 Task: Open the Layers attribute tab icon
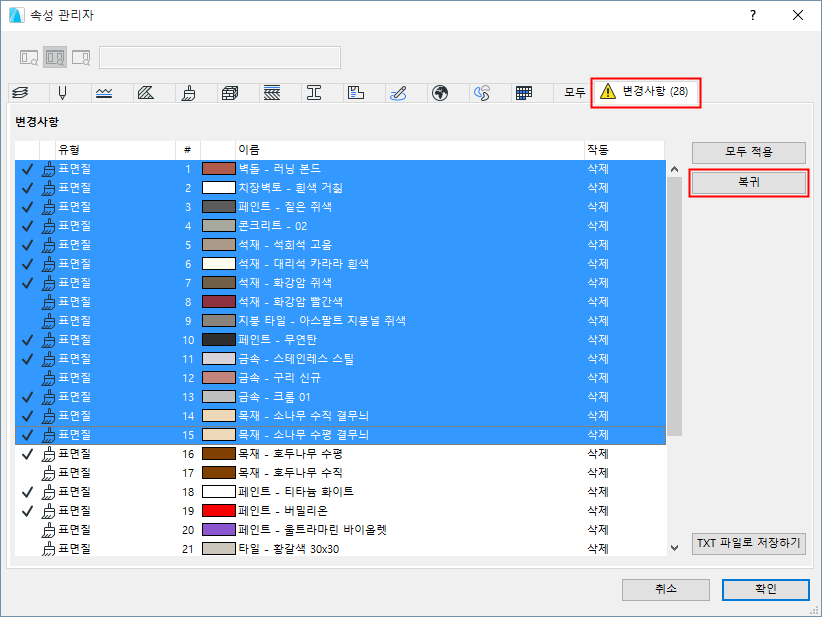pos(20,93)
